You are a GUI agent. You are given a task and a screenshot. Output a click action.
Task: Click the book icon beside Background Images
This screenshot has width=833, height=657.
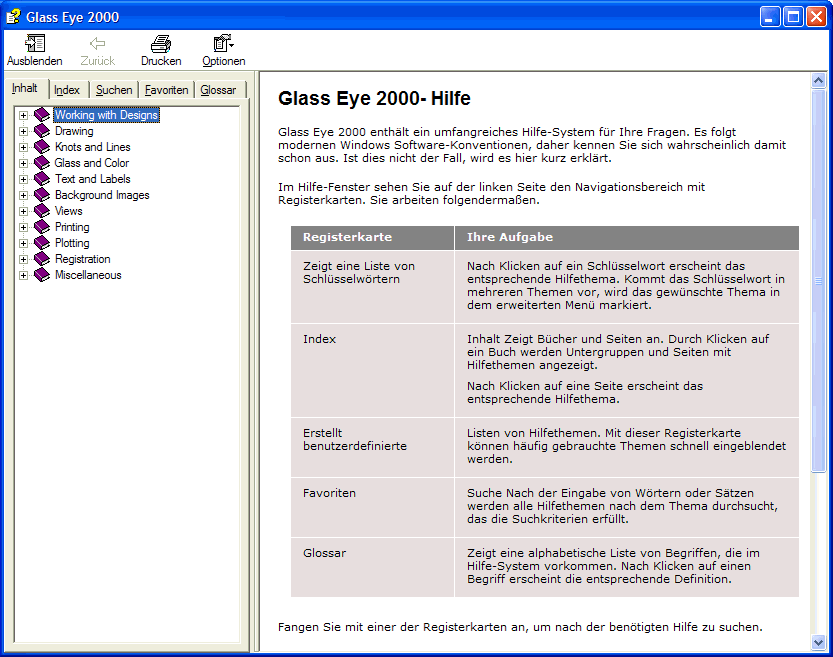(42, 195)
